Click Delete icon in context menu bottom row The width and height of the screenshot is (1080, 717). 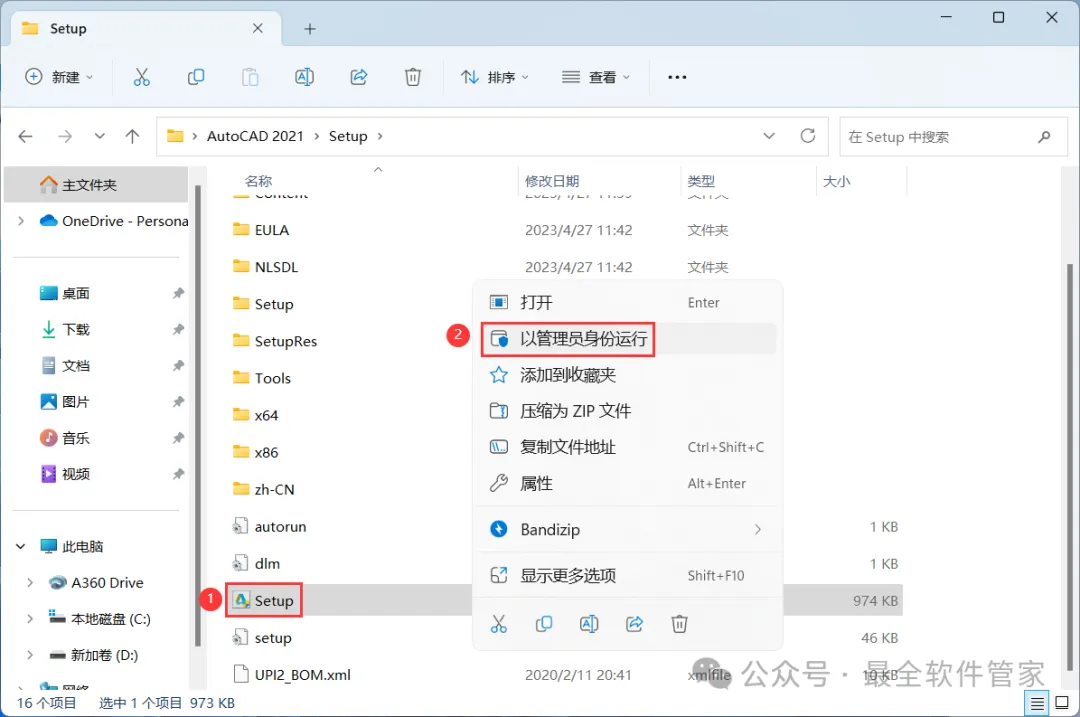pyautogui.click(x=679, y=624)
